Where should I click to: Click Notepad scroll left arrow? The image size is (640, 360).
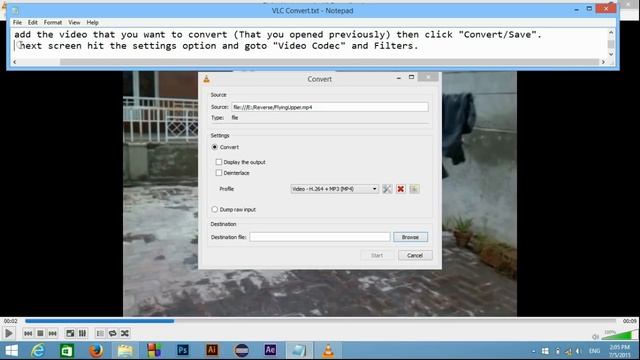click(15, 62)
